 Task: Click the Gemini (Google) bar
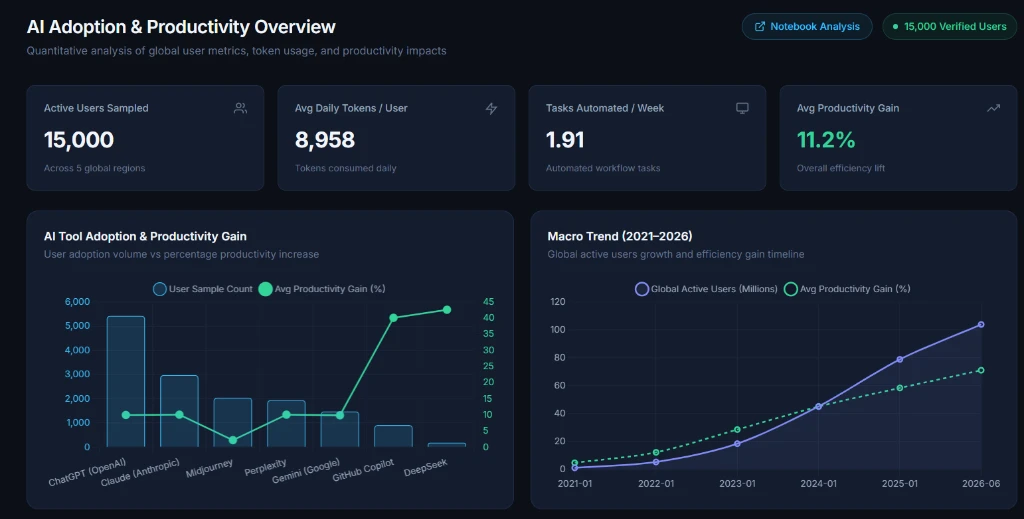340,430
